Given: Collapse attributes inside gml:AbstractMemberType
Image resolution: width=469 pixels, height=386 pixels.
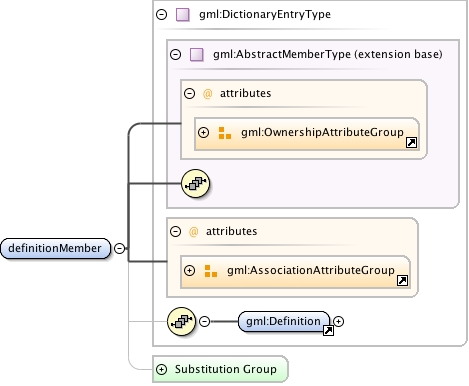Looking at the screenshot, I should click(x=189, y=93).
